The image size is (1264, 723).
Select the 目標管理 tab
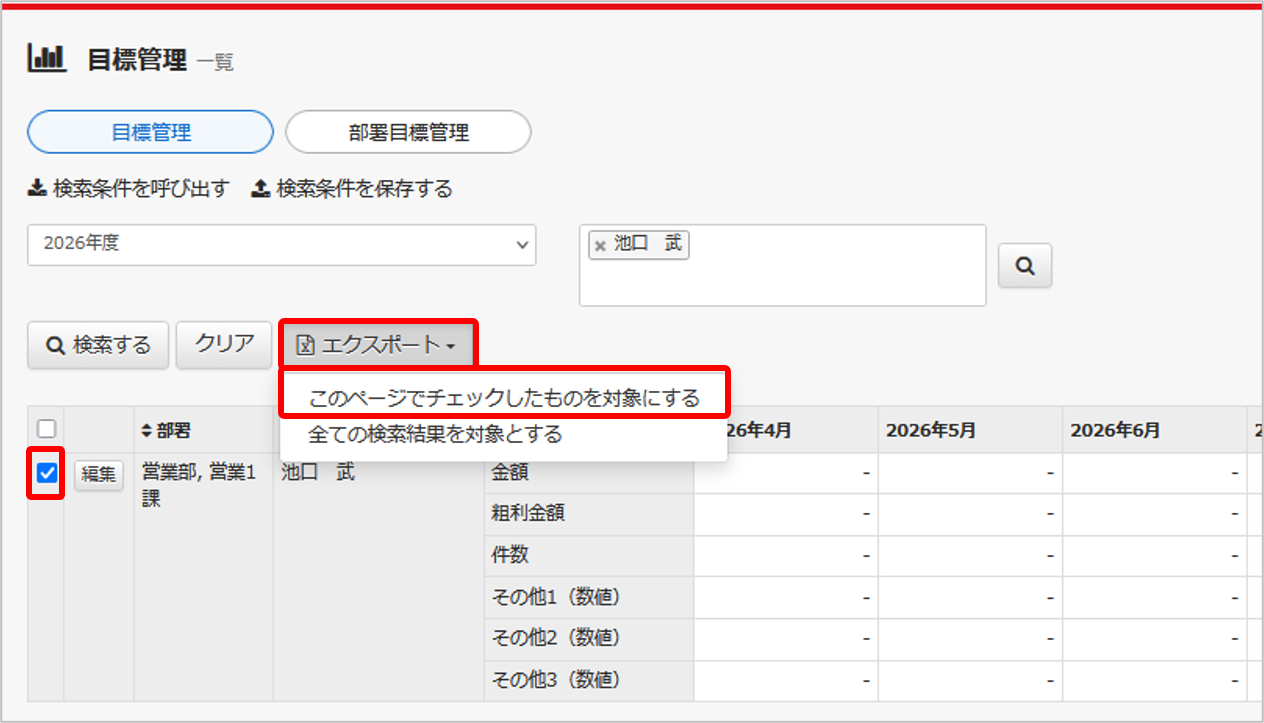click(150, 132)
